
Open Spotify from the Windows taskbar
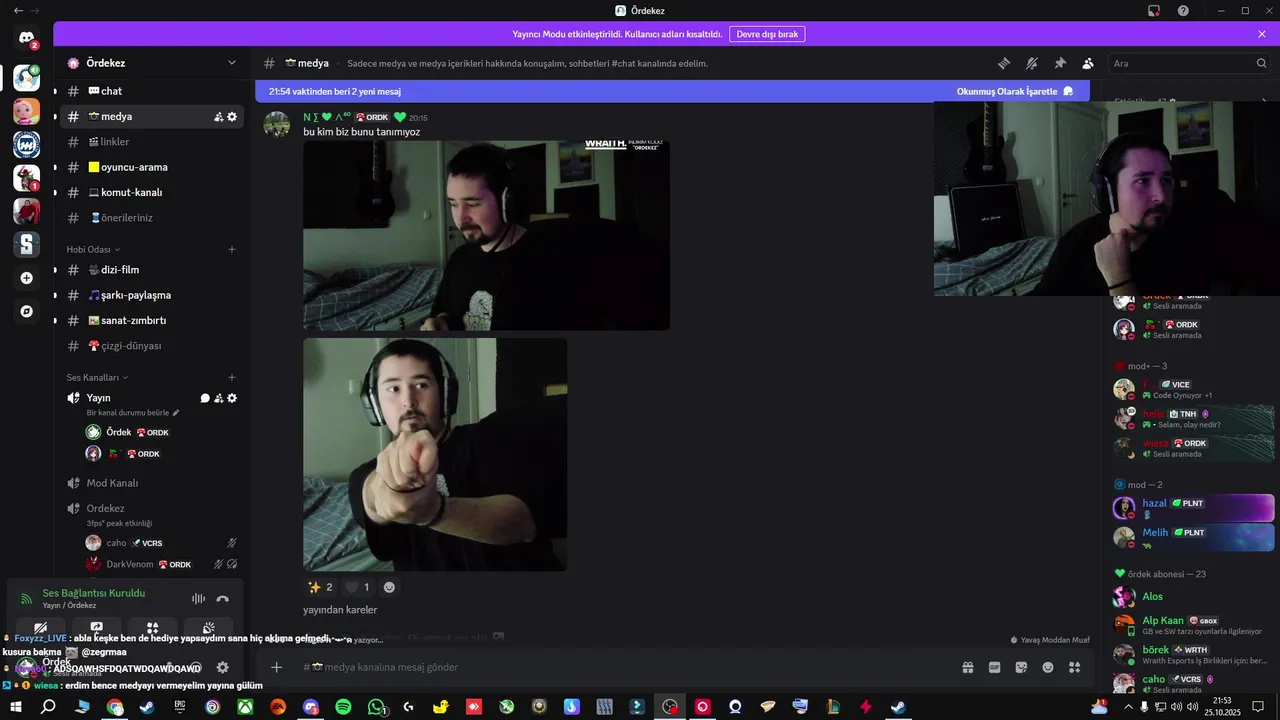(343, 707)
